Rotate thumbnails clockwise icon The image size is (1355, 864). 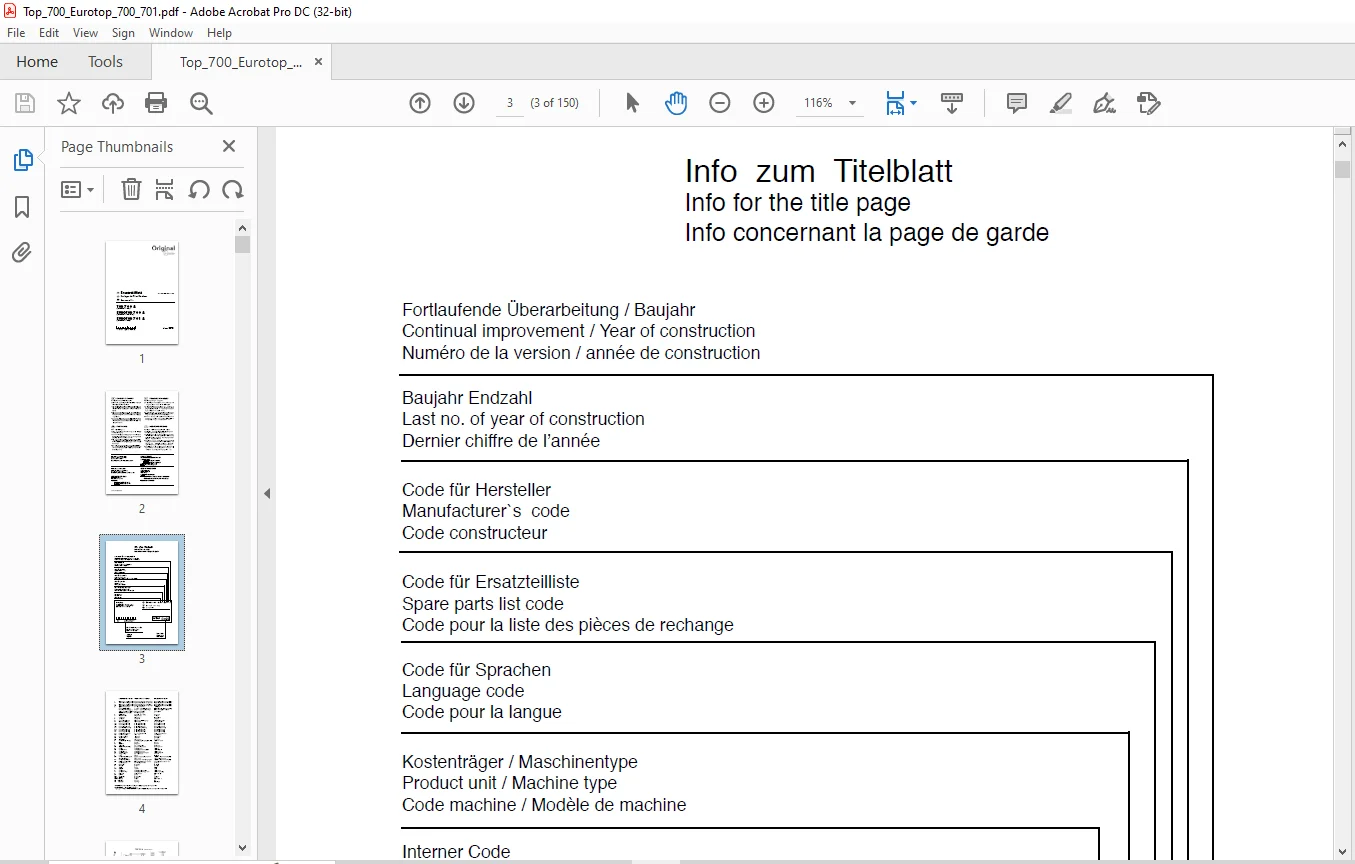tap(233, 189)
